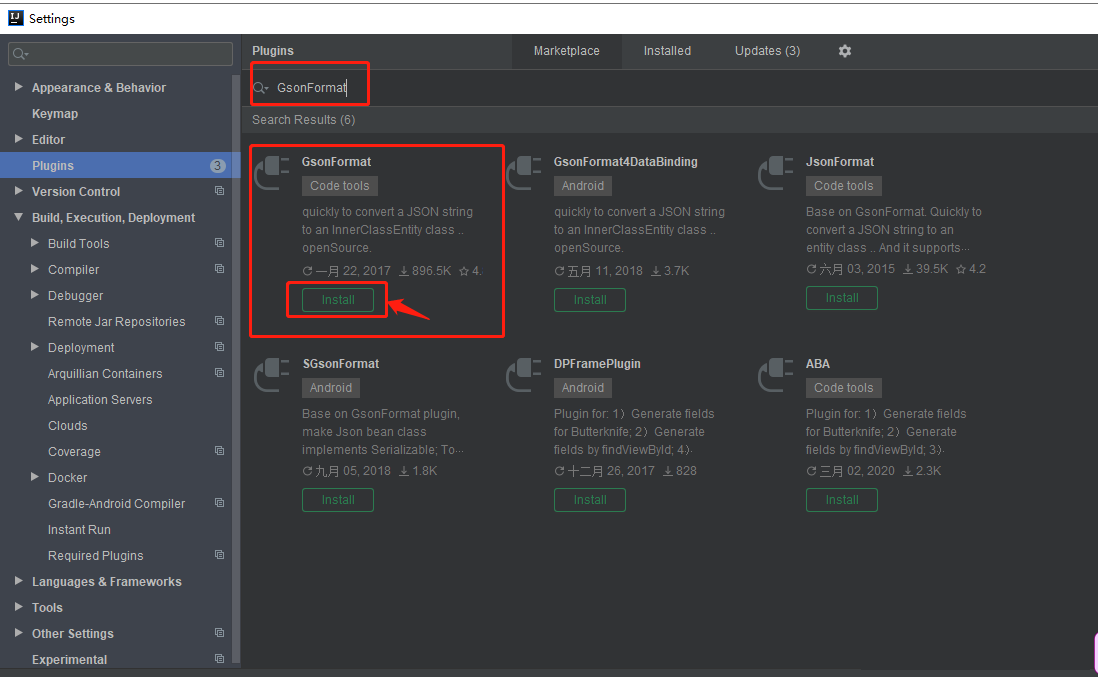Screen dimensions: 1098x677
Task: Collapse Build, Execution, Deployment section
Action: click(x=19, y=217)
